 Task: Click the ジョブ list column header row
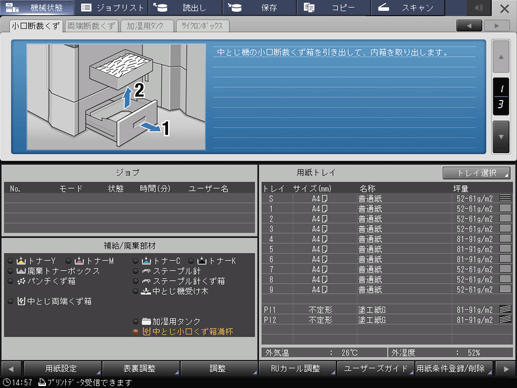130,188
